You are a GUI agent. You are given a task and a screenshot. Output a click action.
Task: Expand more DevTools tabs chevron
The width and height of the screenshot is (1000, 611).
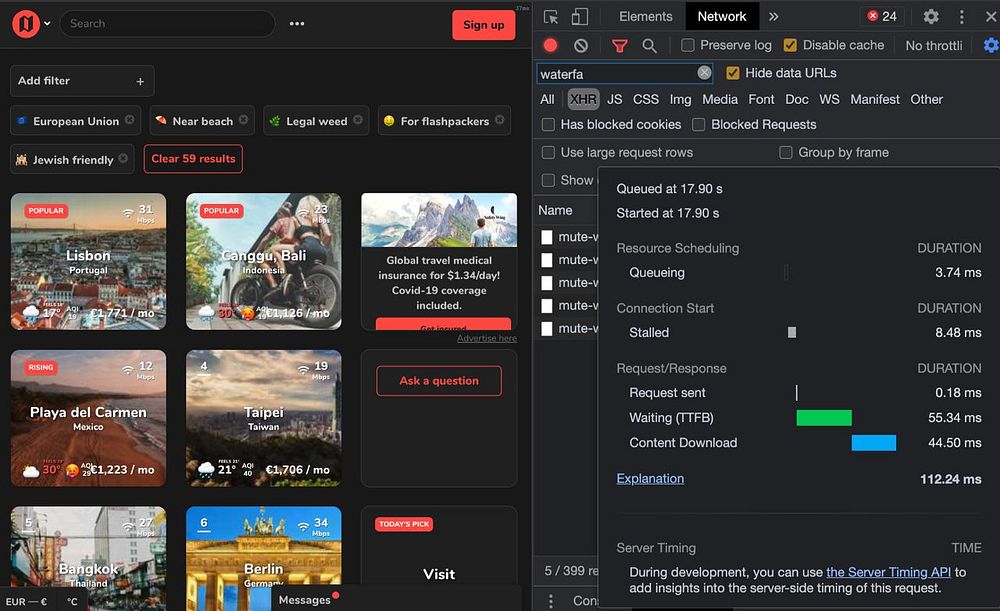pos(774,17)
